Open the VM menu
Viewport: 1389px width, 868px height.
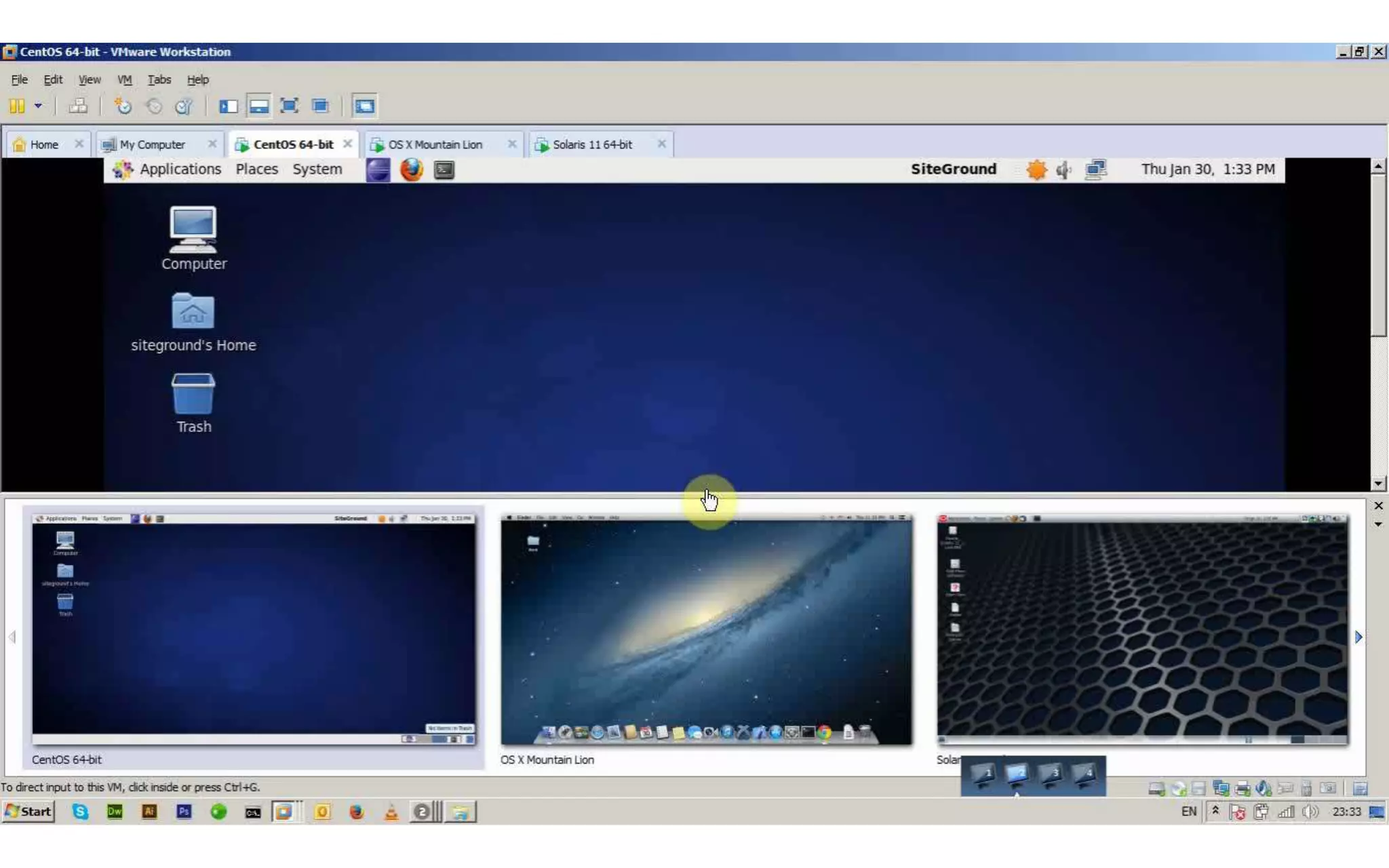click(x=124, y=79)
